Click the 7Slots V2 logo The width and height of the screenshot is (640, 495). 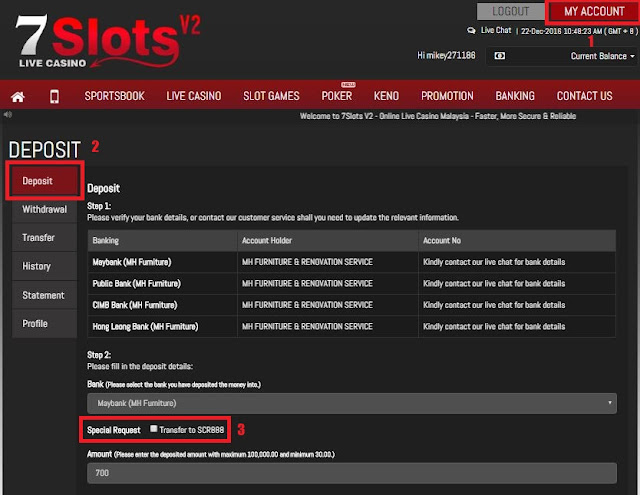pos(108,41)
